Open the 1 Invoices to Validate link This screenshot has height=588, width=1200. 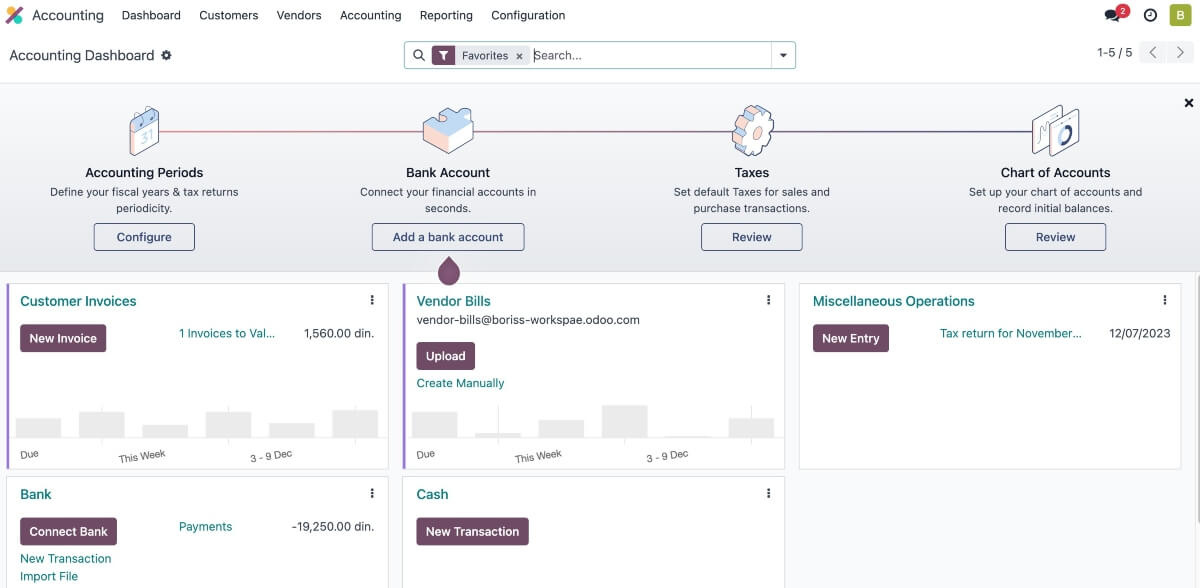(x=227, y=333)
